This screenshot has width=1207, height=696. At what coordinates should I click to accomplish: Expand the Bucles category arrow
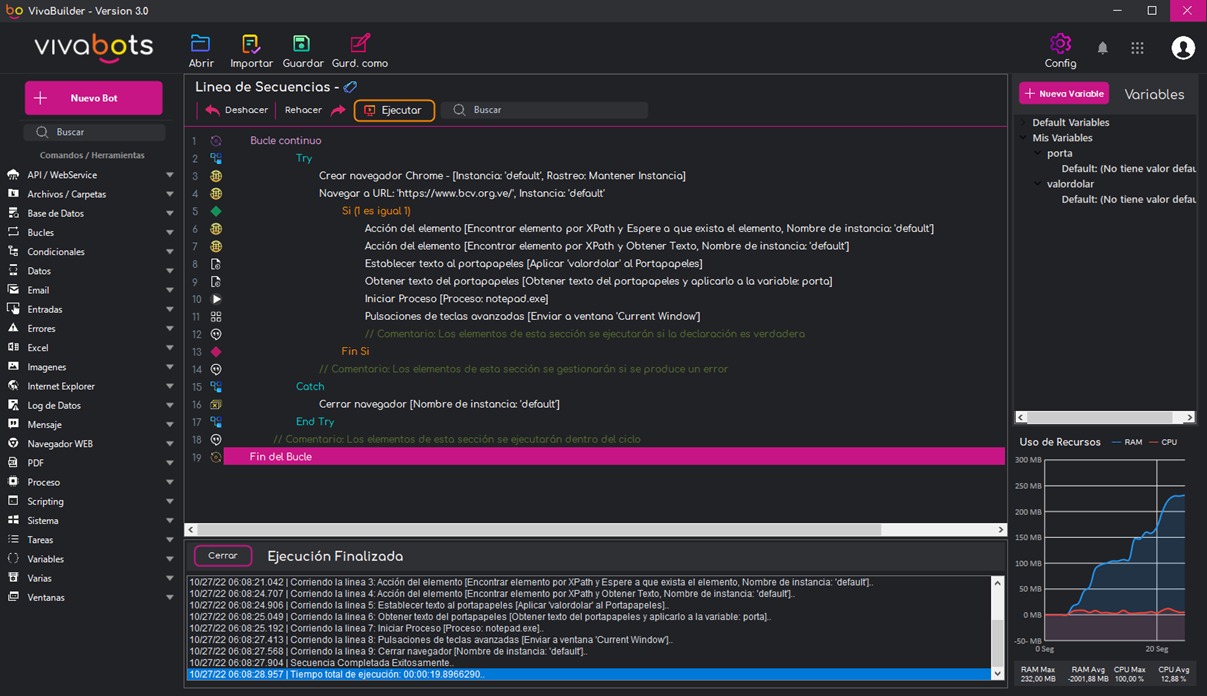pos(170,233)
